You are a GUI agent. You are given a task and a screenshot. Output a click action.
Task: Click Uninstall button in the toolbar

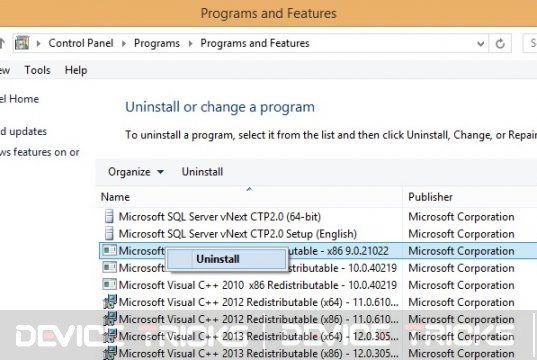coord(202,172)
